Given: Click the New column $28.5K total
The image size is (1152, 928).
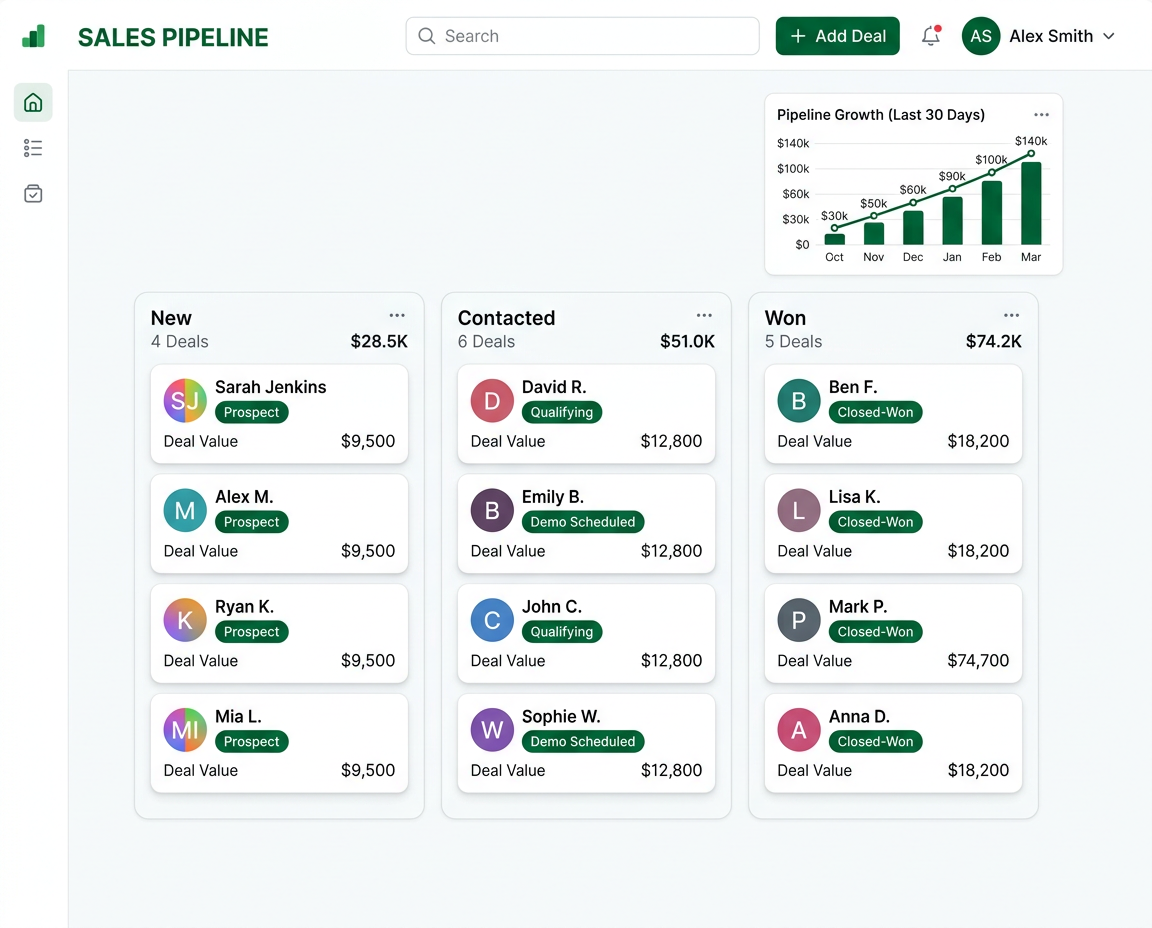Looking at the screenshot, I should pyautogui.click(x=378, y=342).
